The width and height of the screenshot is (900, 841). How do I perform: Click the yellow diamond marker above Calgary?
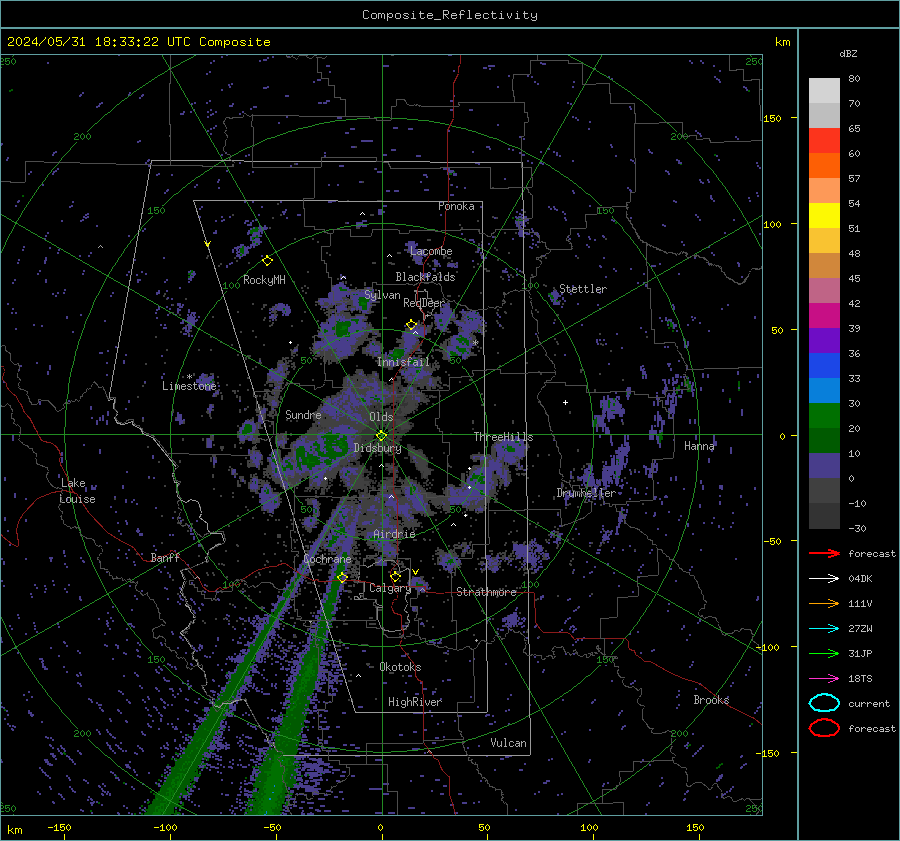tap(395, 576)
